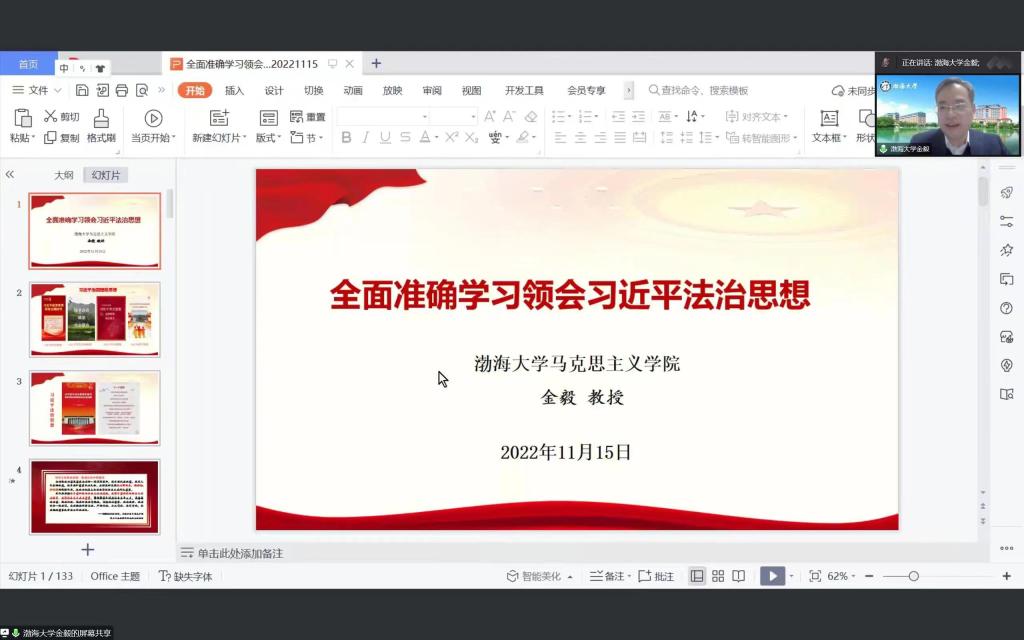Click the print icon in quick access bar
1024x640 pixels.
click(x=121, y=90)
